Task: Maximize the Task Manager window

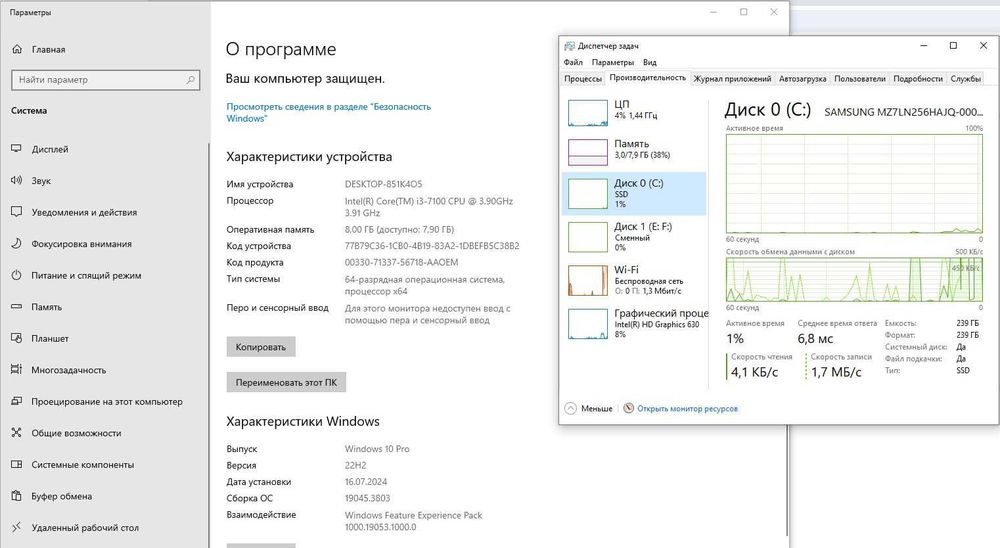Action: coord(953,45)
